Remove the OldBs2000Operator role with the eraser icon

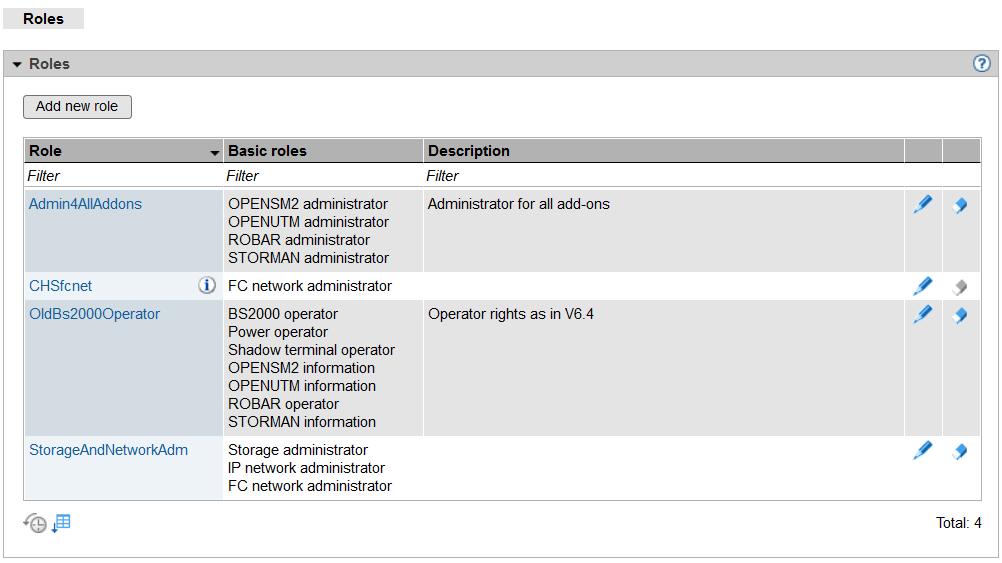click(960, 316)
